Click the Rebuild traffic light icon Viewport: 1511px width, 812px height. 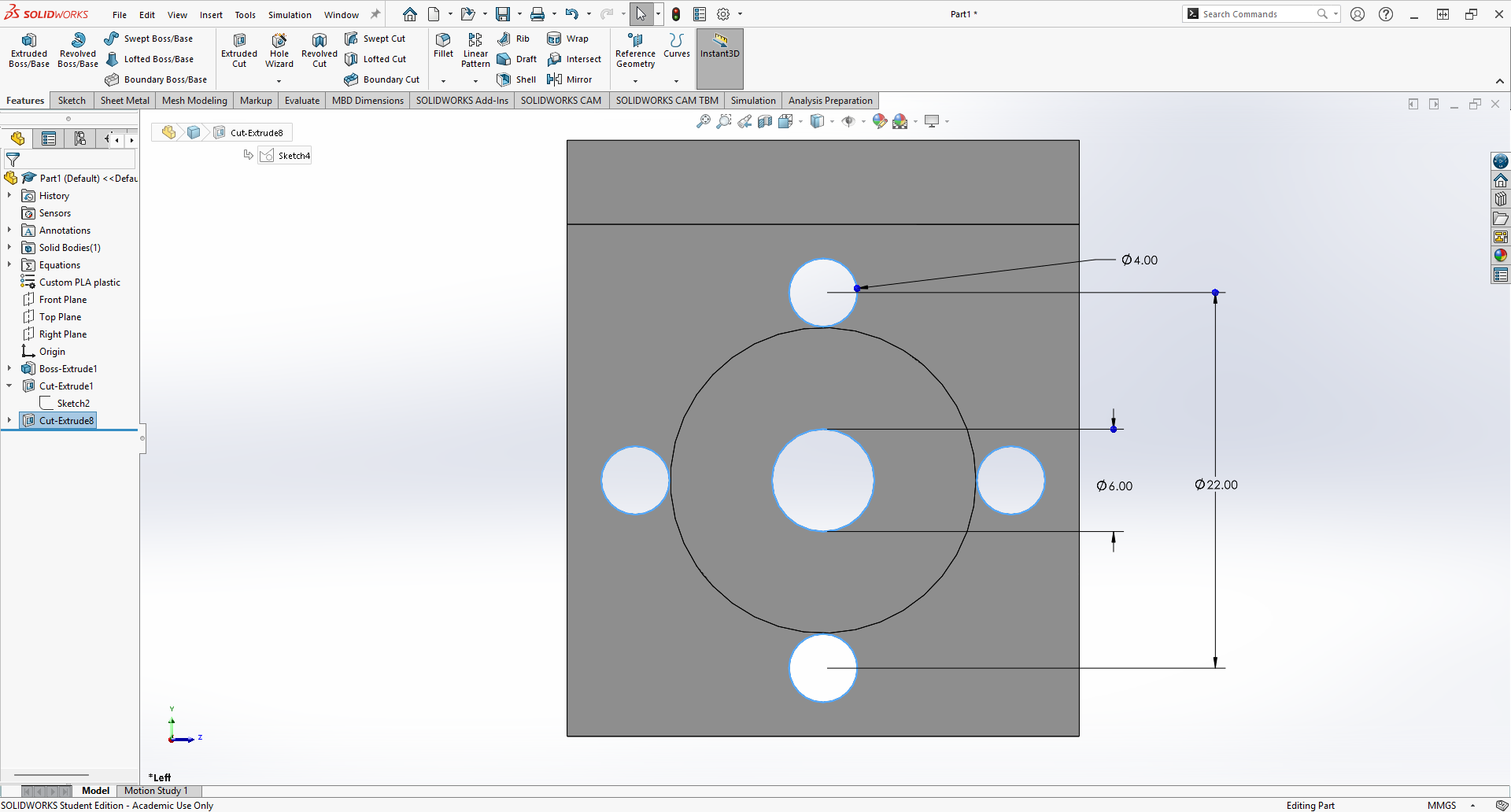tap(676, 14)
